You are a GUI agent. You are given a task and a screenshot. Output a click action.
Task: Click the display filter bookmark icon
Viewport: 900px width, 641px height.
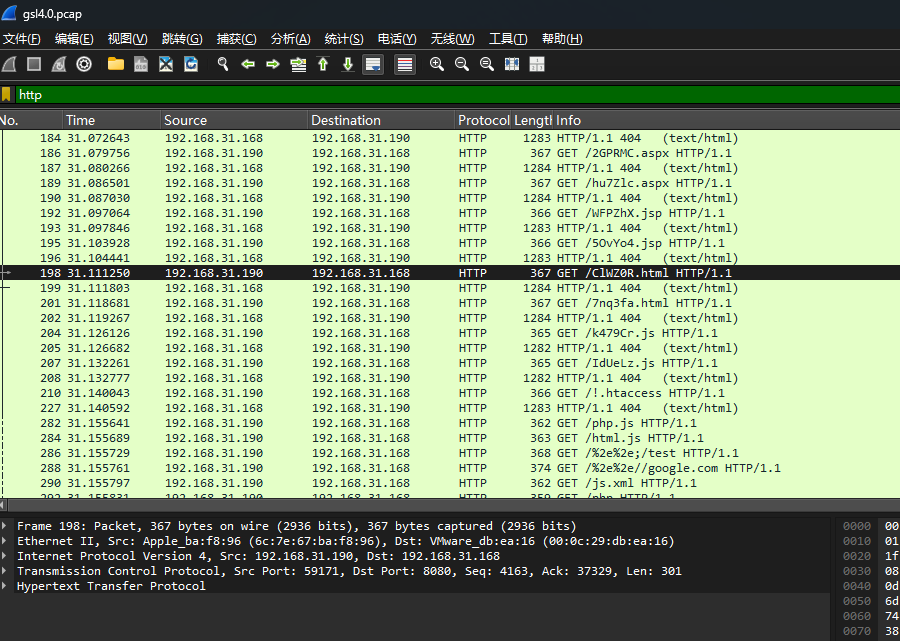point(7,95)
